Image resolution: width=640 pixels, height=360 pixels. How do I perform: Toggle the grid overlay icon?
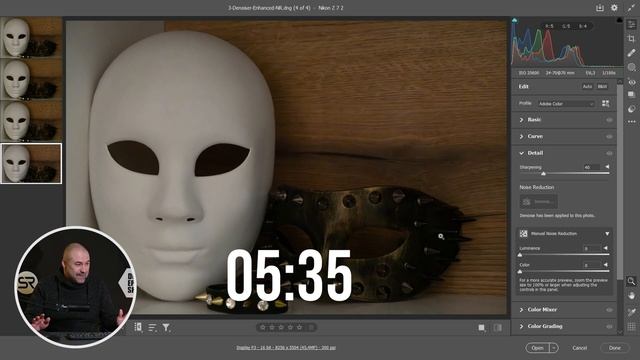631,326
